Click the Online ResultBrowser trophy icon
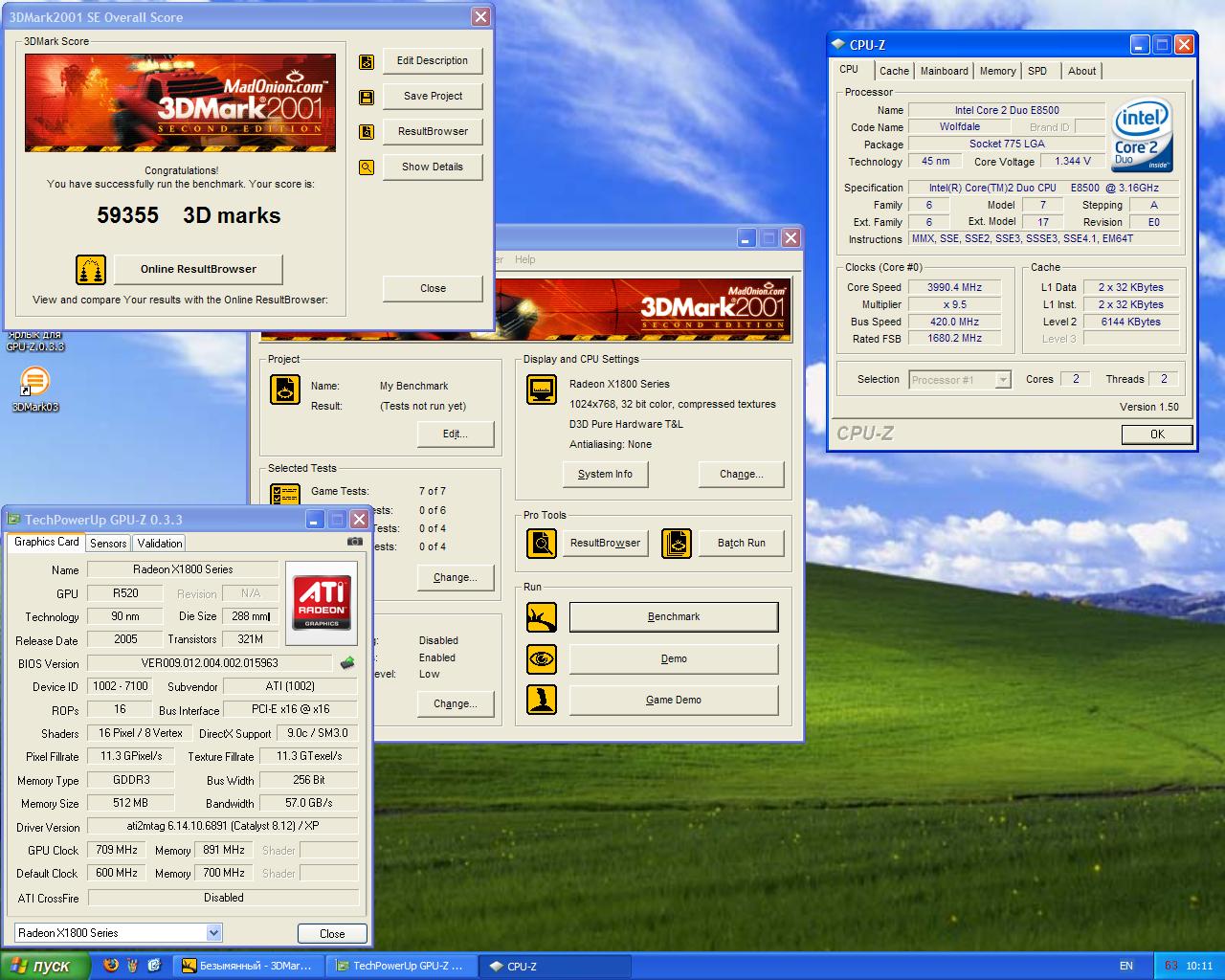1225x980 pixels. click(91, 269)
